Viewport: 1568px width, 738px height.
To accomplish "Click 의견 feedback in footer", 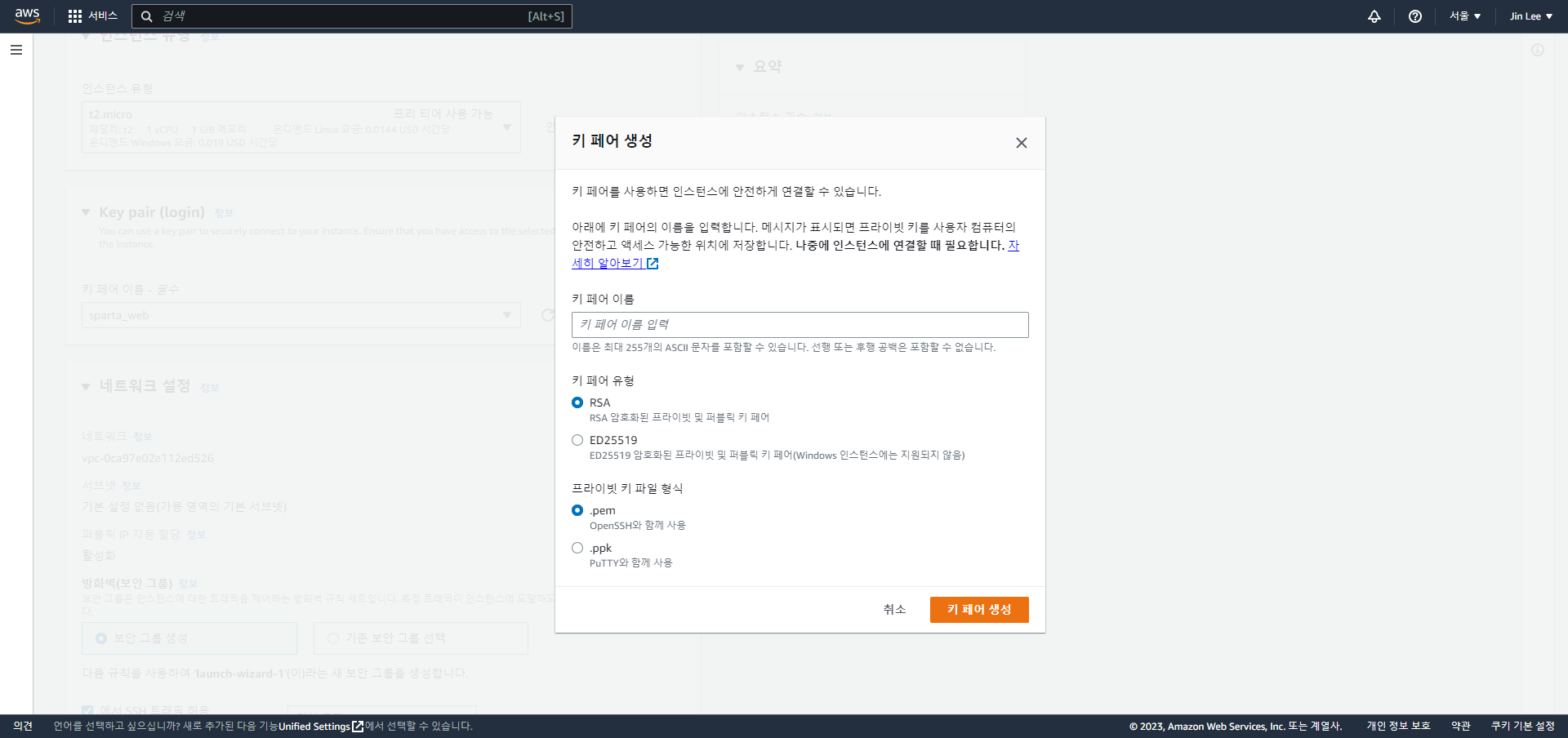I will pyautogui.click(x=23, y=727).
